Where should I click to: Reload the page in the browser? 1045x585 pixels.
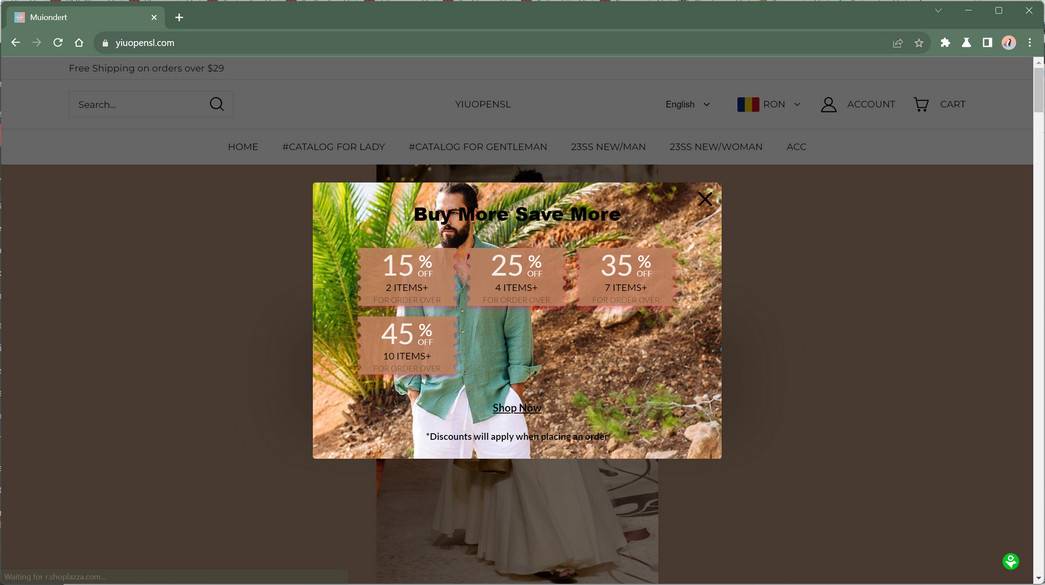(x=57, y=42)
